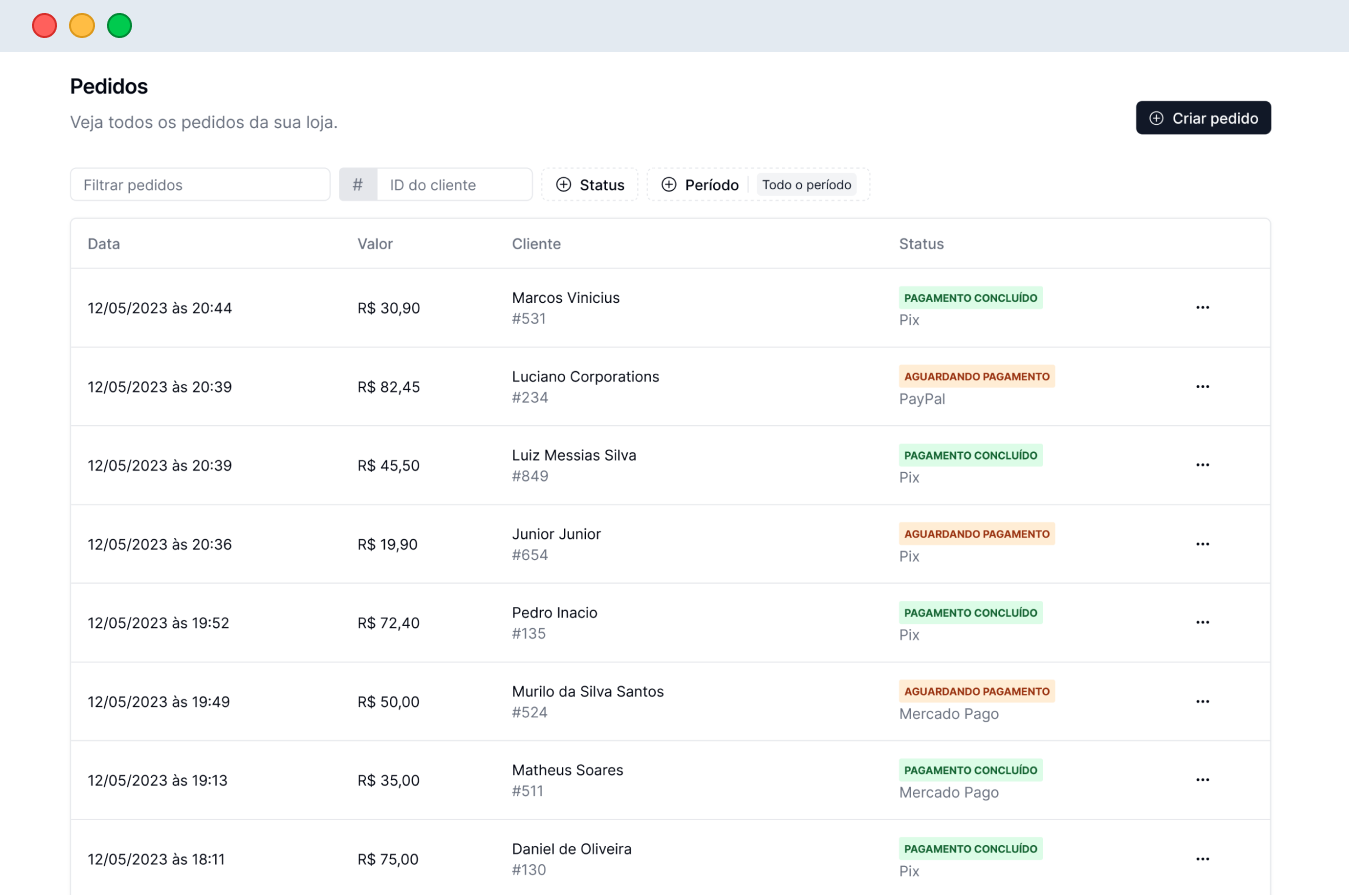The width and height of the screenshot is (1349, 895).
Task: Click the Pedidos page heading
Action: click(x=109, y=86)
